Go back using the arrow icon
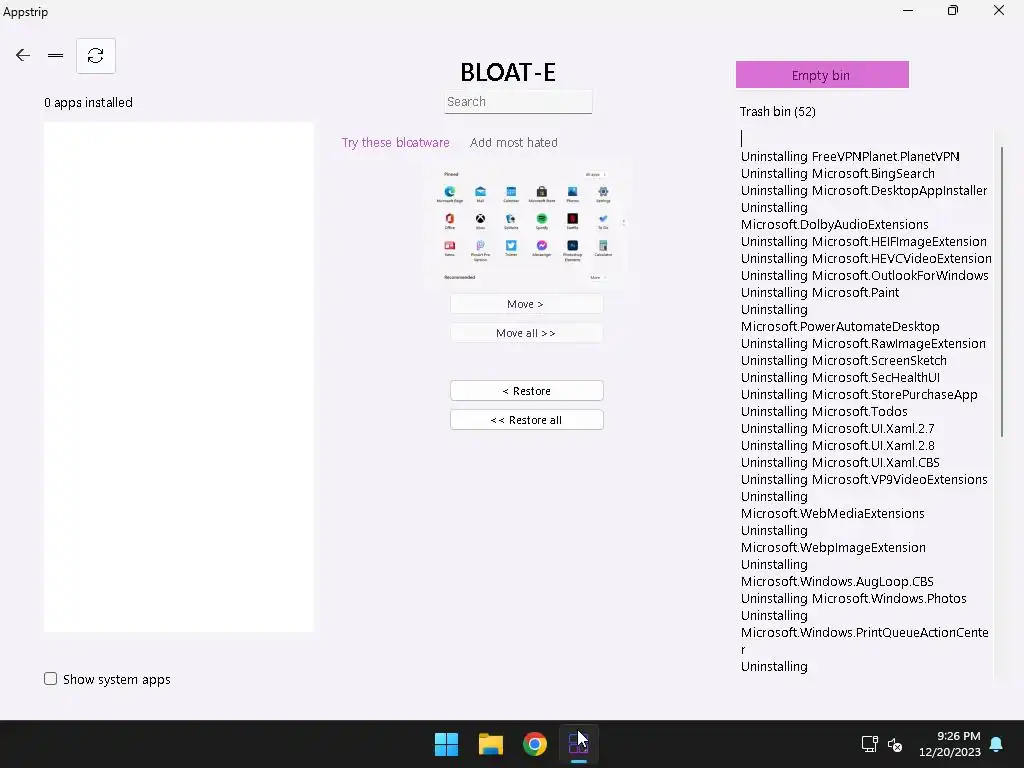Viewport: 1024px width, 768px height. point(23,56)
